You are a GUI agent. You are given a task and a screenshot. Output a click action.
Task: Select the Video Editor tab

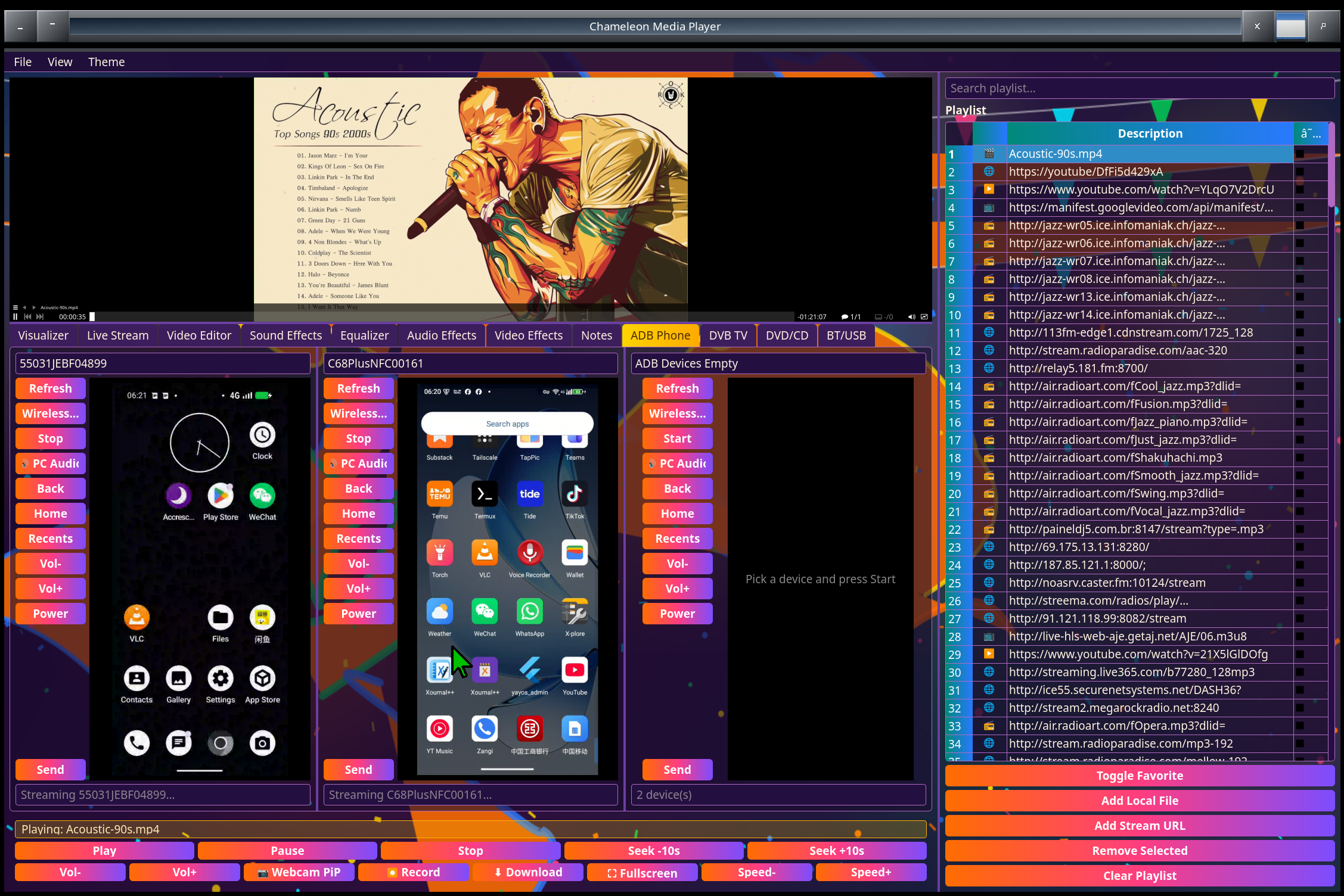198,335
